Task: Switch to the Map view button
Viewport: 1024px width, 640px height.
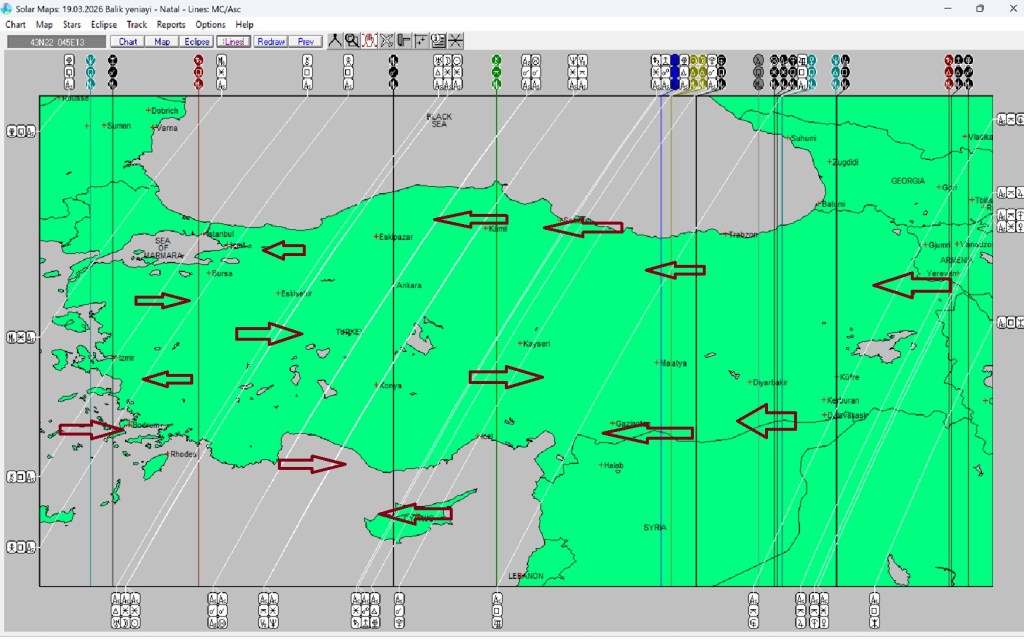Action: coord(161,42)
